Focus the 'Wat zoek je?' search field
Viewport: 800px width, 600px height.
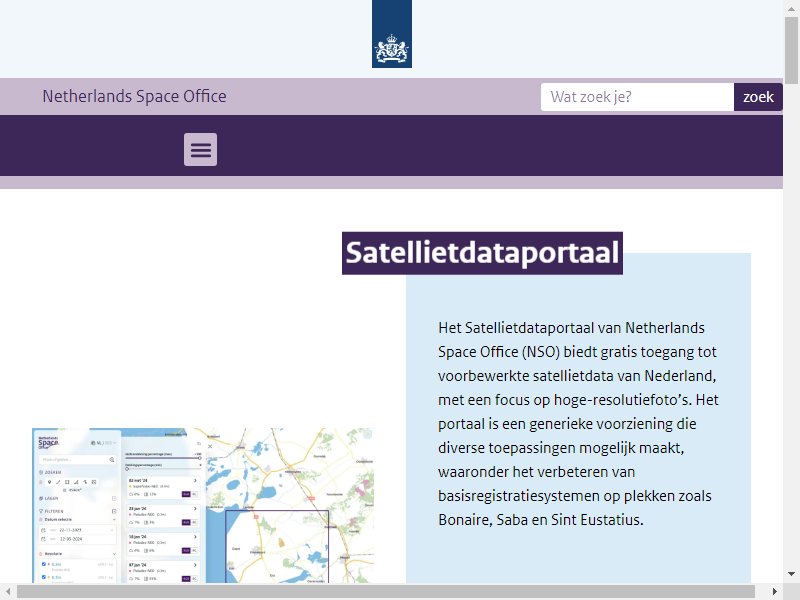click(637, 97)
